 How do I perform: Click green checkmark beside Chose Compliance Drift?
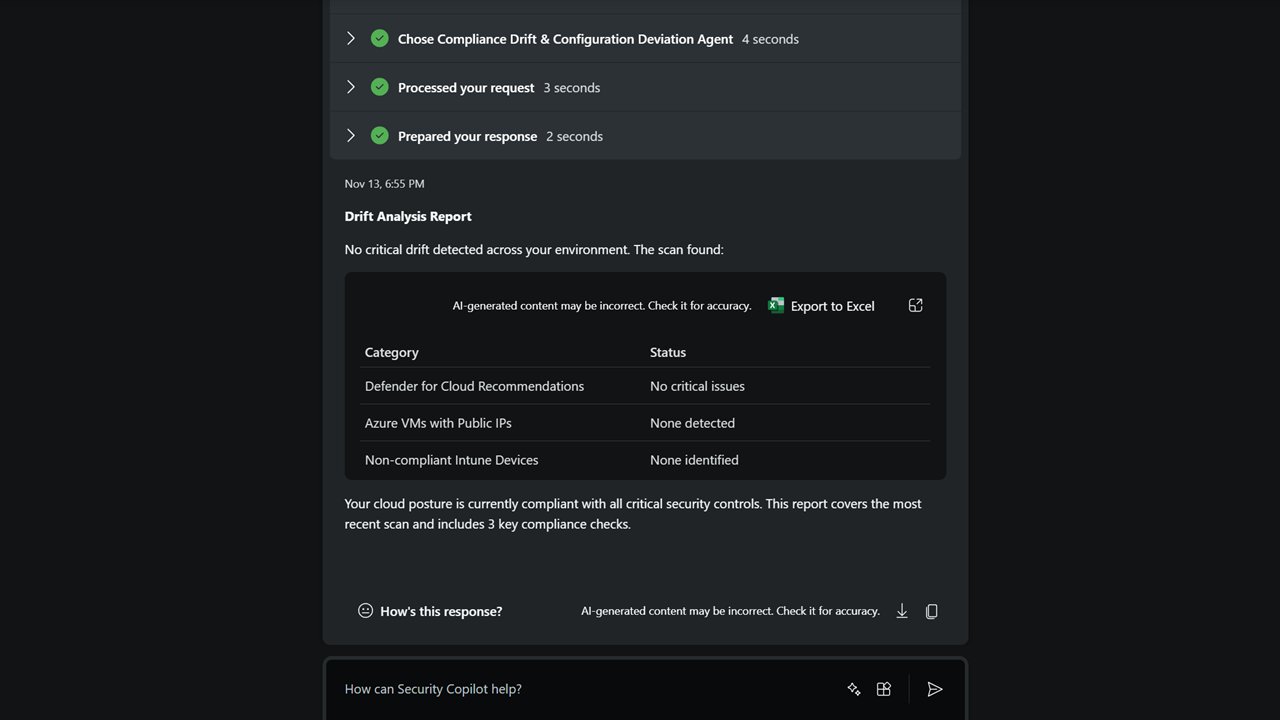click(x=379, y=39)
